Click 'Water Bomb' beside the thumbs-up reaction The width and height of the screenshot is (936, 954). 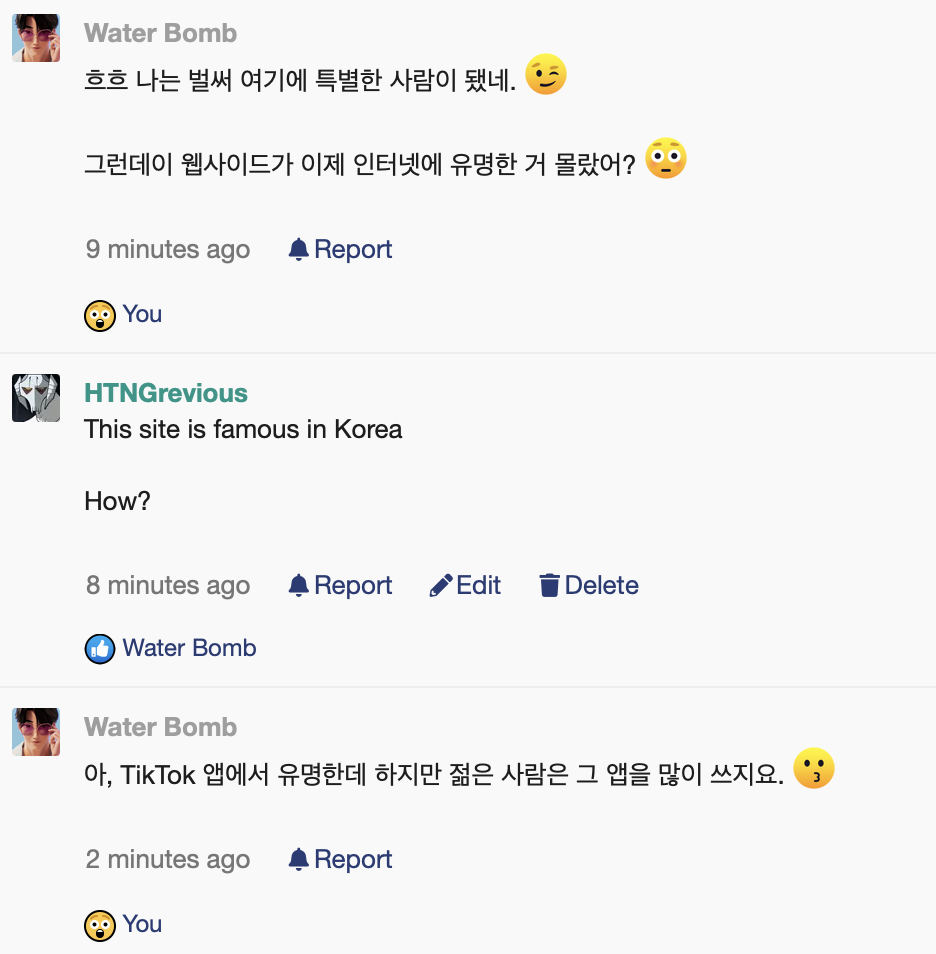coord(189,648)
